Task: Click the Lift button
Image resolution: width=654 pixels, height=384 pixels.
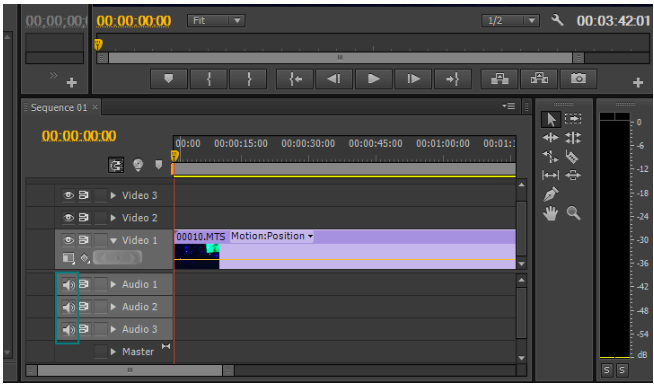Action: (499, 79)
